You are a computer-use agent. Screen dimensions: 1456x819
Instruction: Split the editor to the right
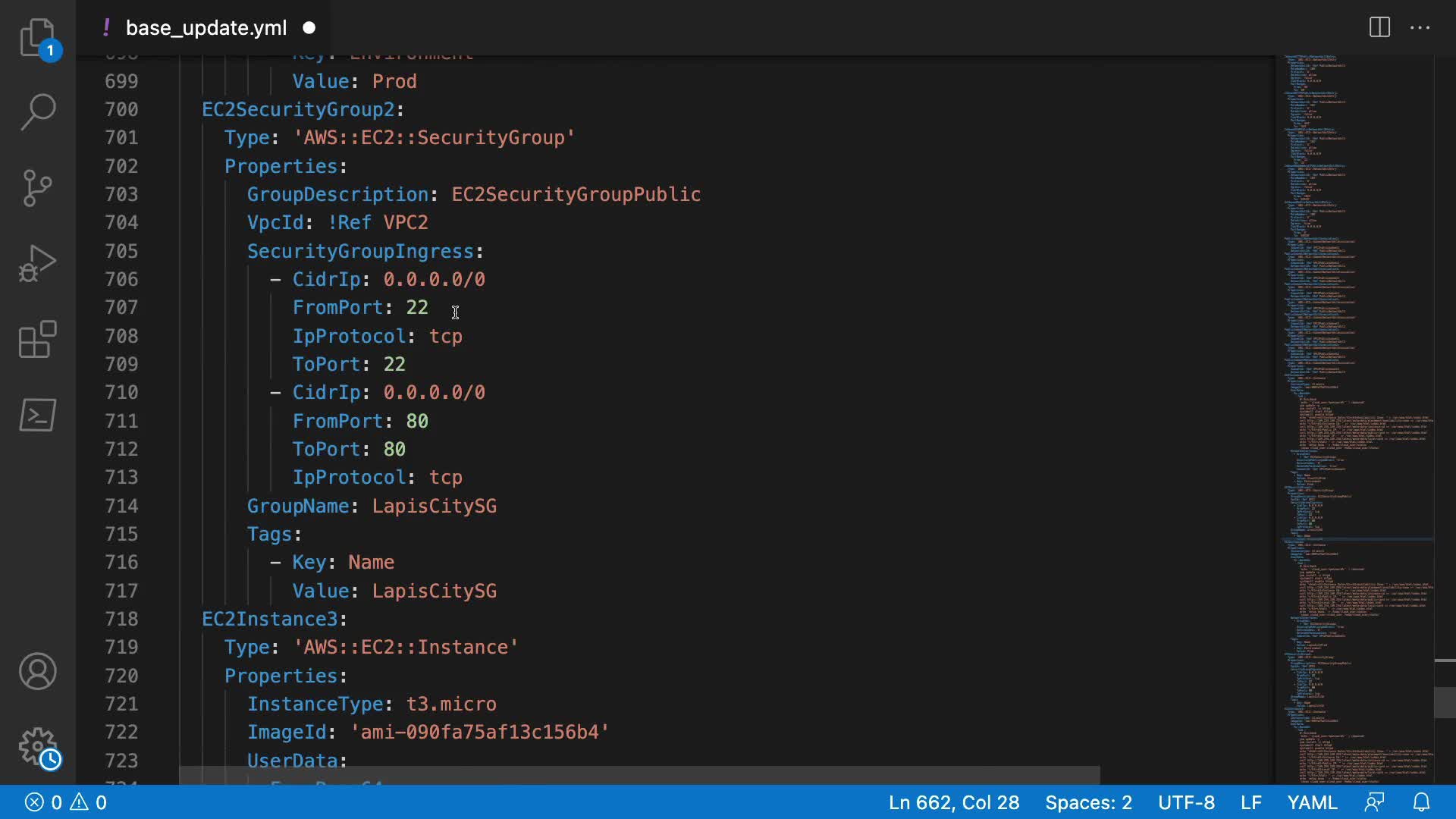(x=1379, y=28)
